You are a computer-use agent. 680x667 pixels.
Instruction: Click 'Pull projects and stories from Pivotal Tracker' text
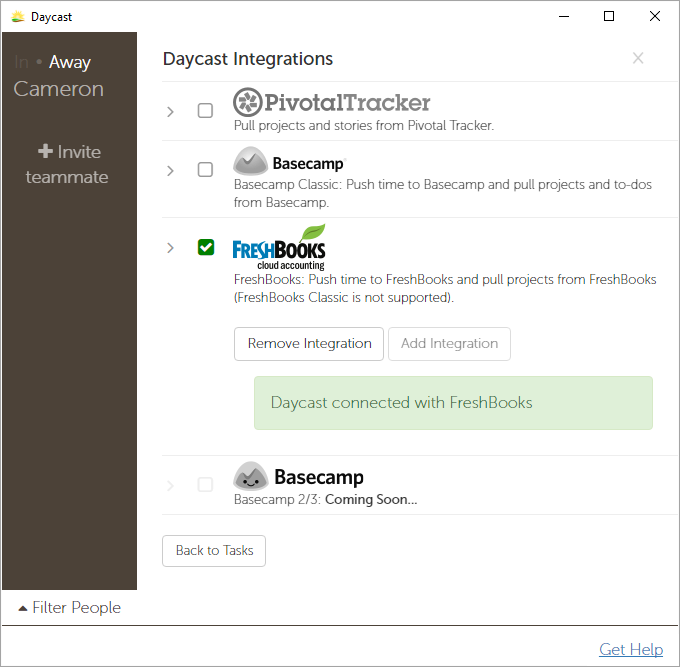[364, 125]
